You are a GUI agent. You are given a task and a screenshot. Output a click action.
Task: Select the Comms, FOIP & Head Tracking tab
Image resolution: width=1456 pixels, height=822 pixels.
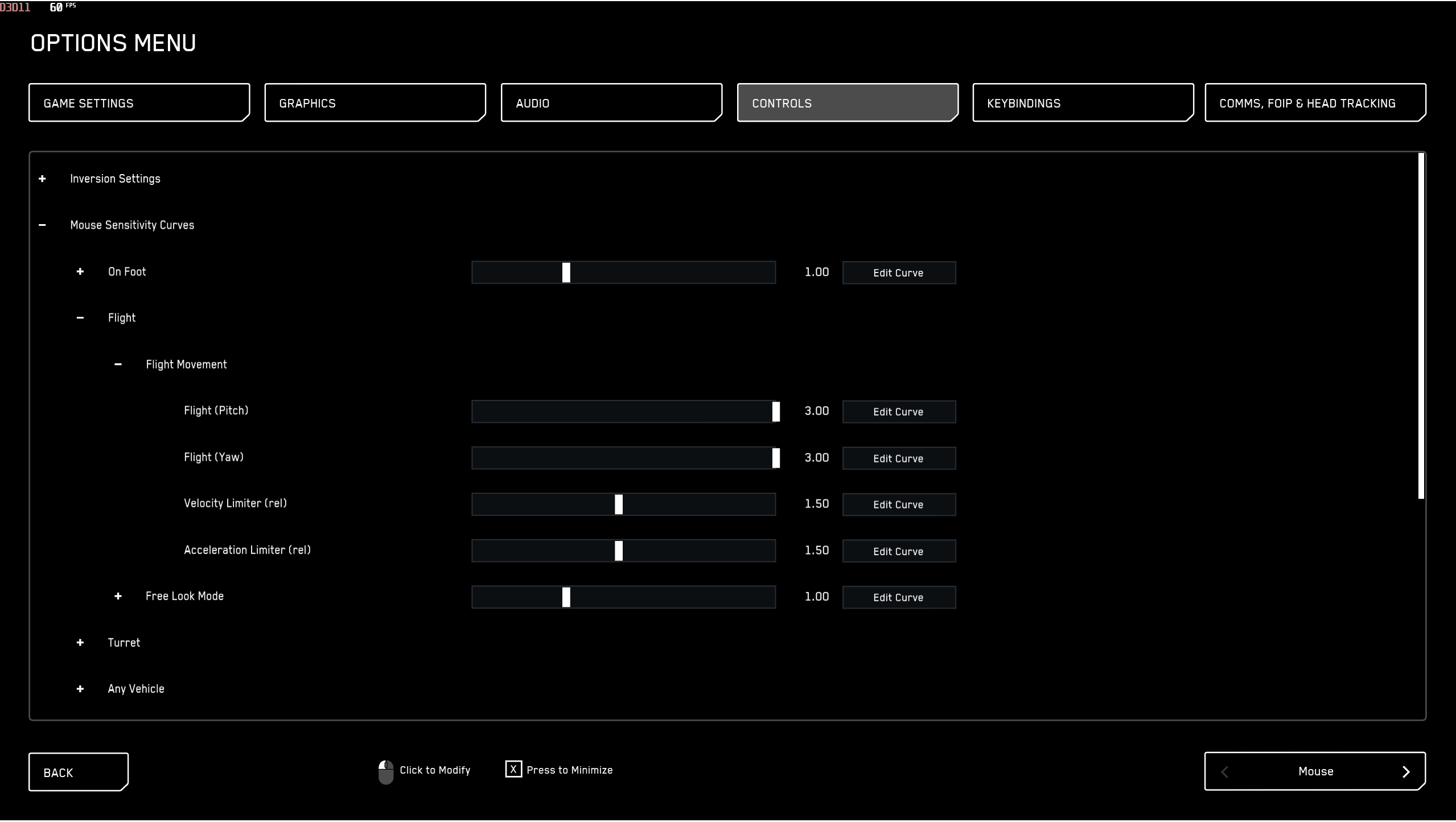pos(1314,103)
